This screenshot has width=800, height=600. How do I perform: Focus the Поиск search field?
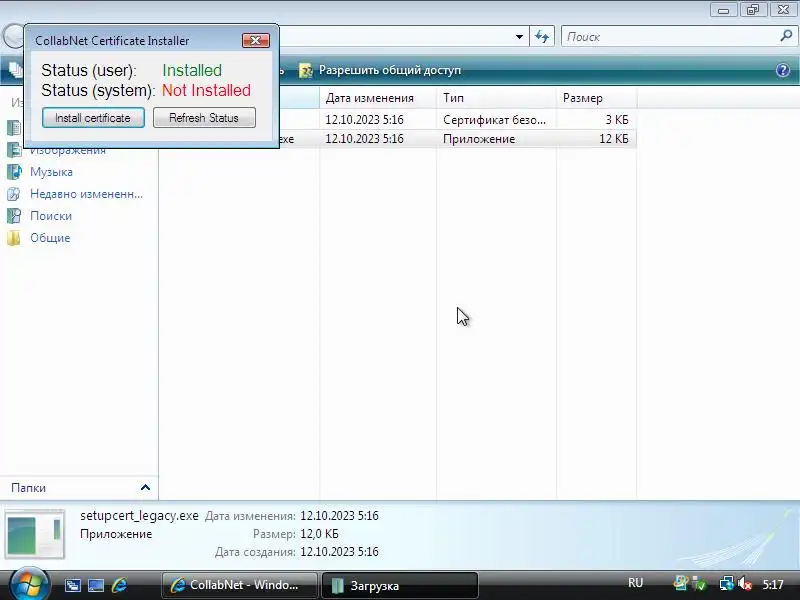[x=670, y=37]
